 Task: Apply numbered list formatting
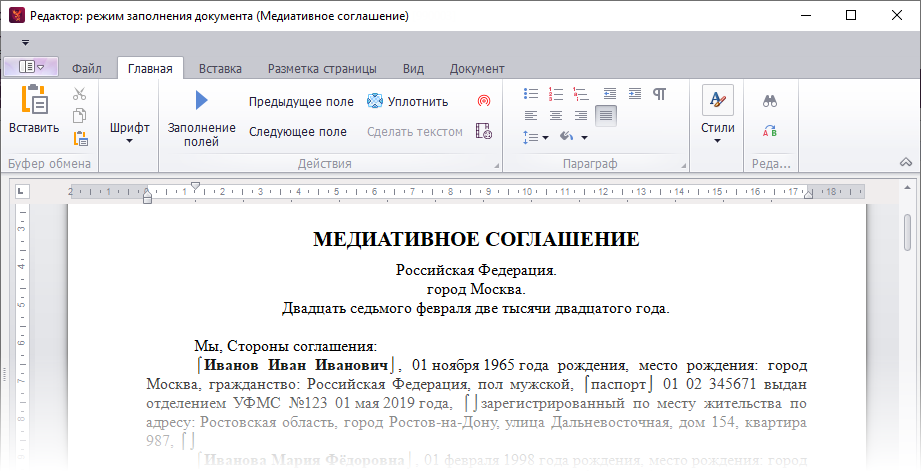pos(556,93)
